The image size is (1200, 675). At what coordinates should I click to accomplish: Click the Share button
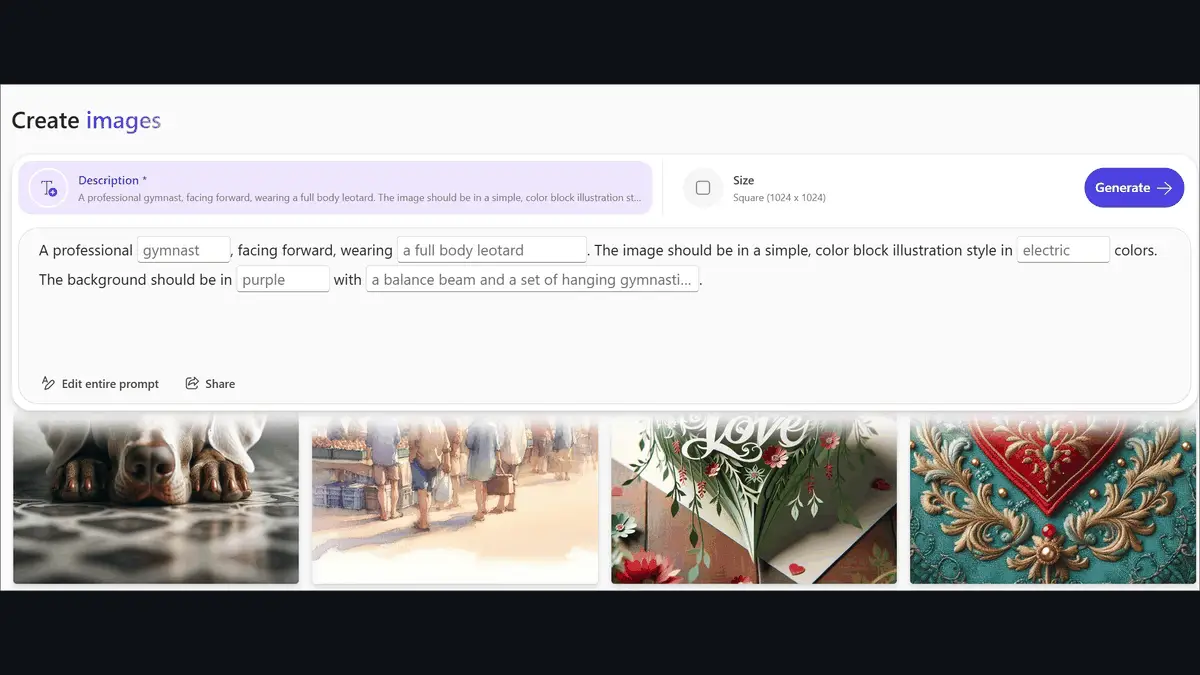(210, 384)
